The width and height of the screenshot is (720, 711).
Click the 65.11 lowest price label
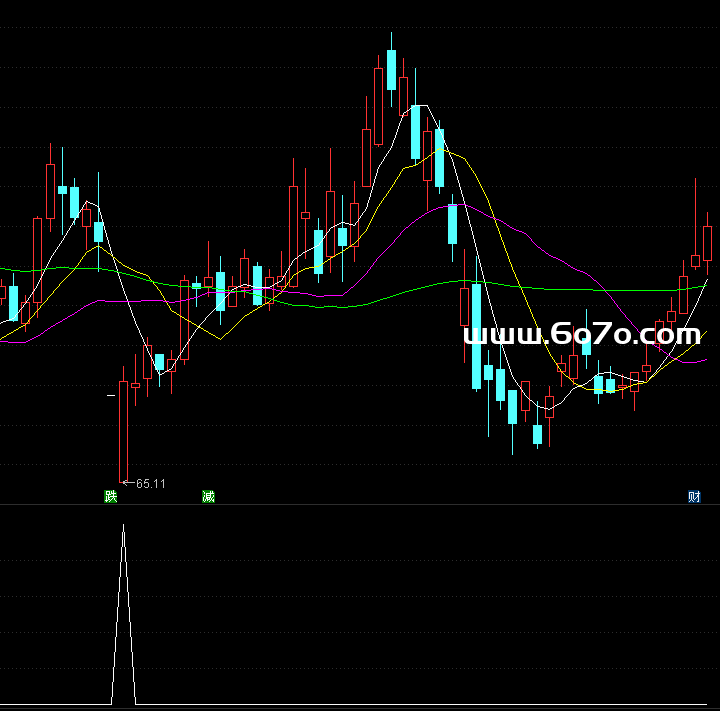pos(151,483)
